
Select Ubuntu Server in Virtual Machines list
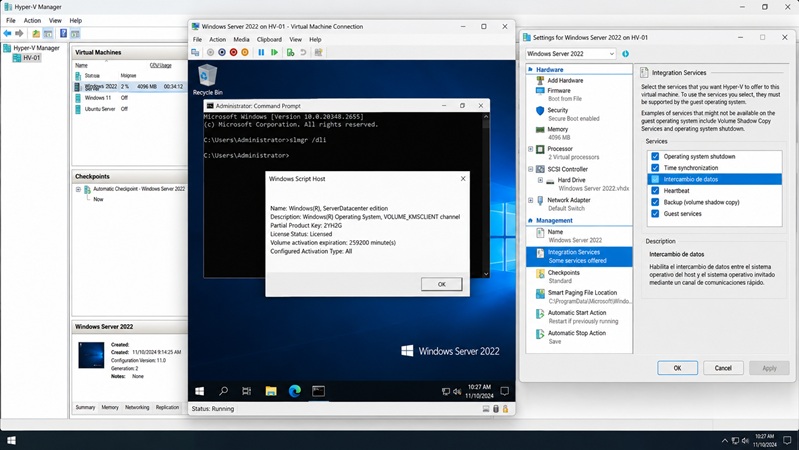100,109
